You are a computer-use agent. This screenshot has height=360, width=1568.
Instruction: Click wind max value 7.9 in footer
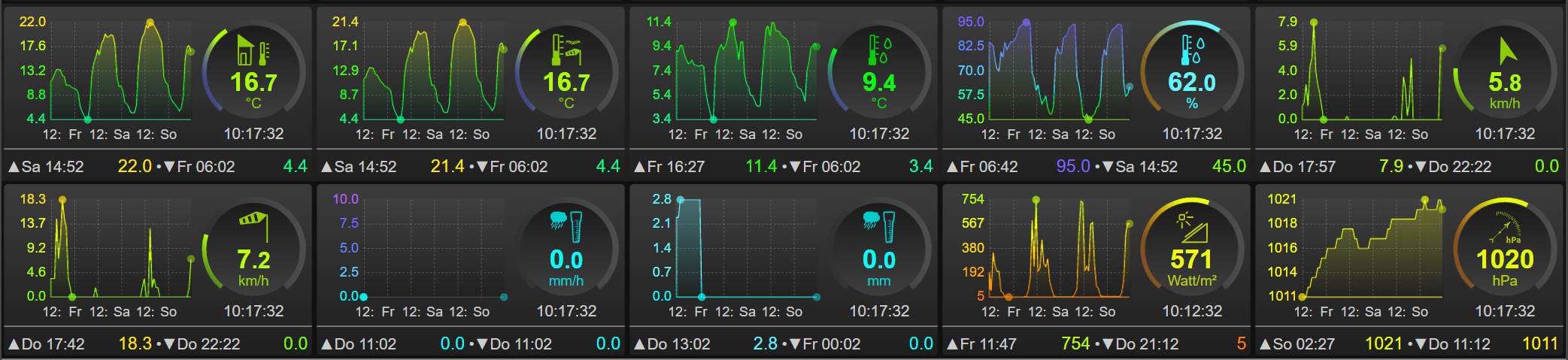(1391, 166)
